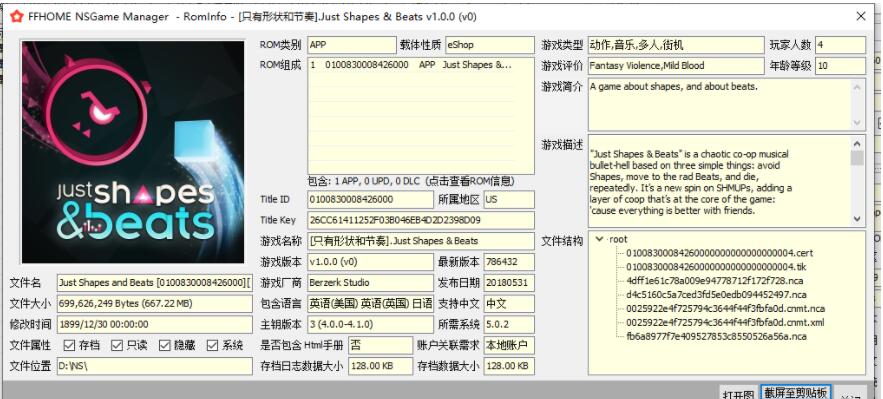Click the 载体性质 eShop field
The width and height of the screenshot is (883, 399).
(x=489, y=45)
